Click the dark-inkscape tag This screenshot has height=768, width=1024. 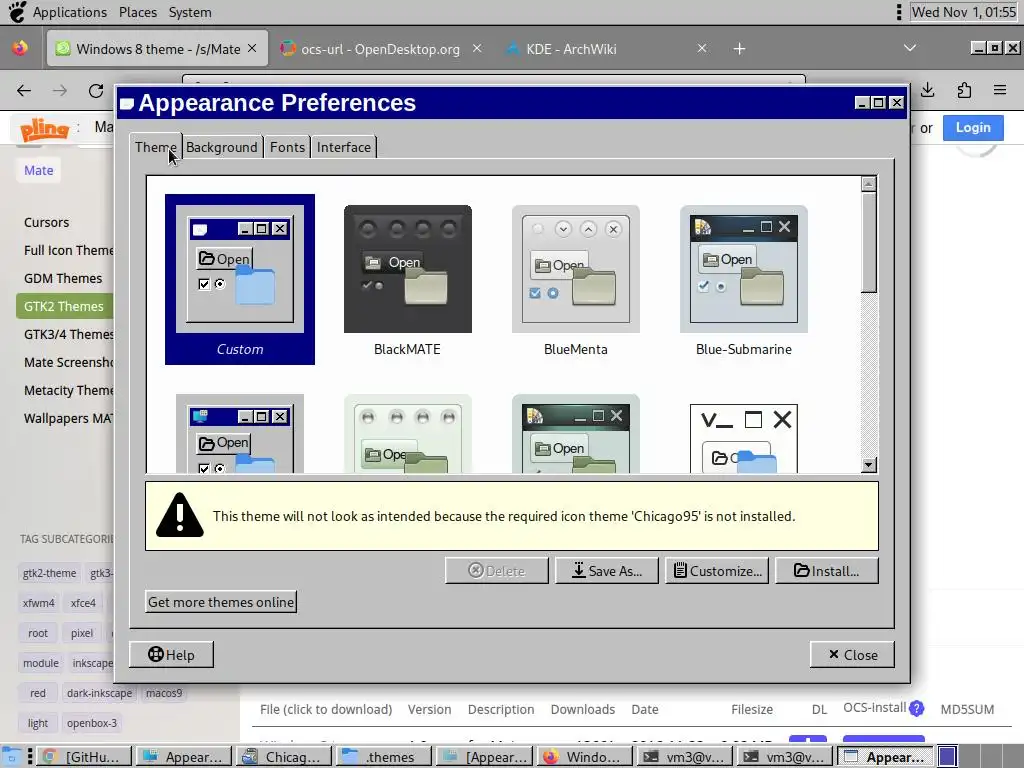point(99,693)
